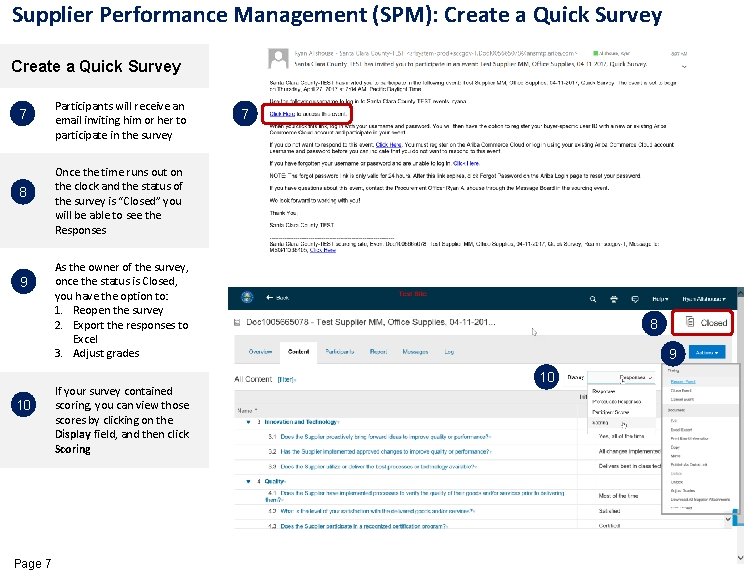Click the Closed status document icon
Viewport: 756px width, 576px height.
[690, 321]
